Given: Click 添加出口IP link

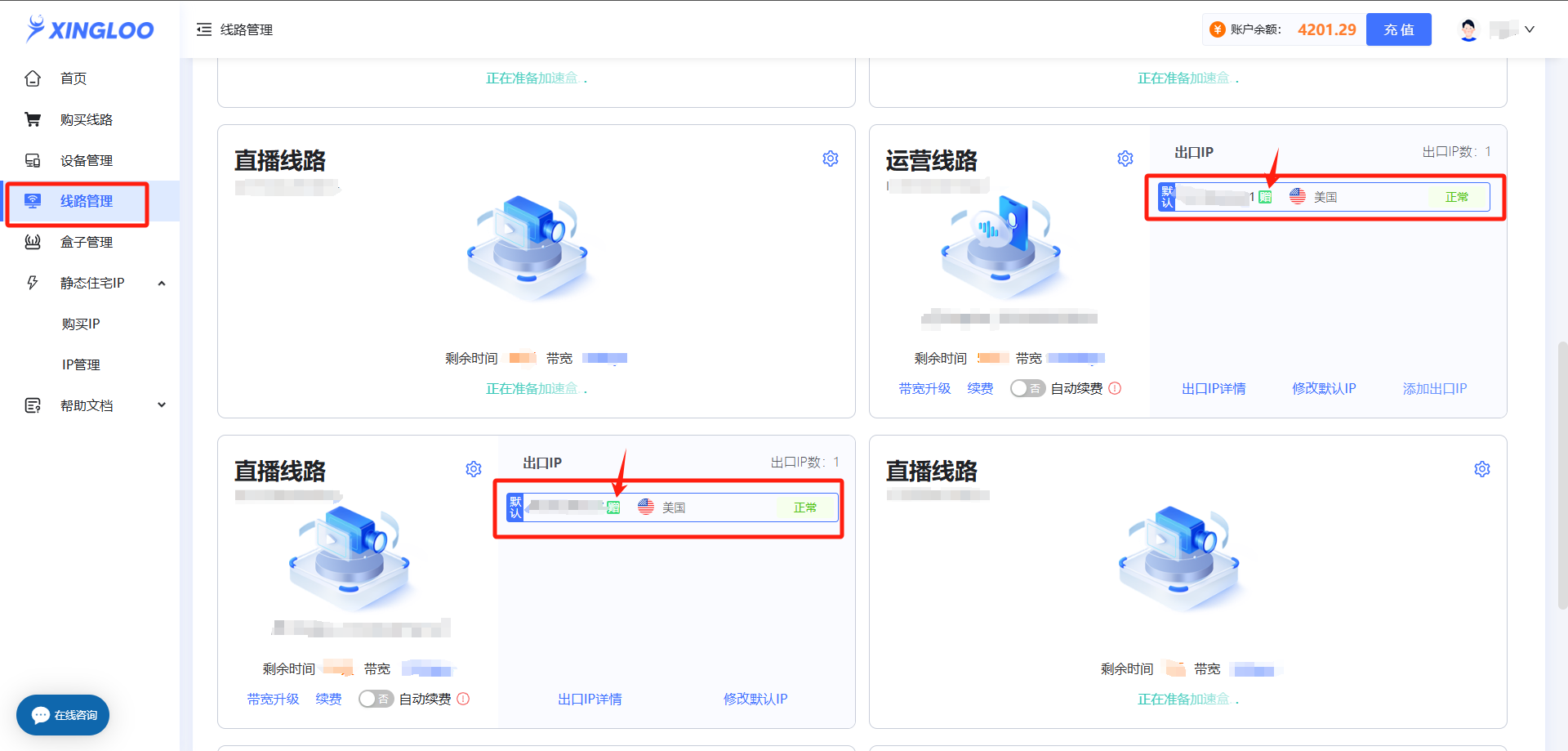Looking at the screenshot, I should (1435, 388).
